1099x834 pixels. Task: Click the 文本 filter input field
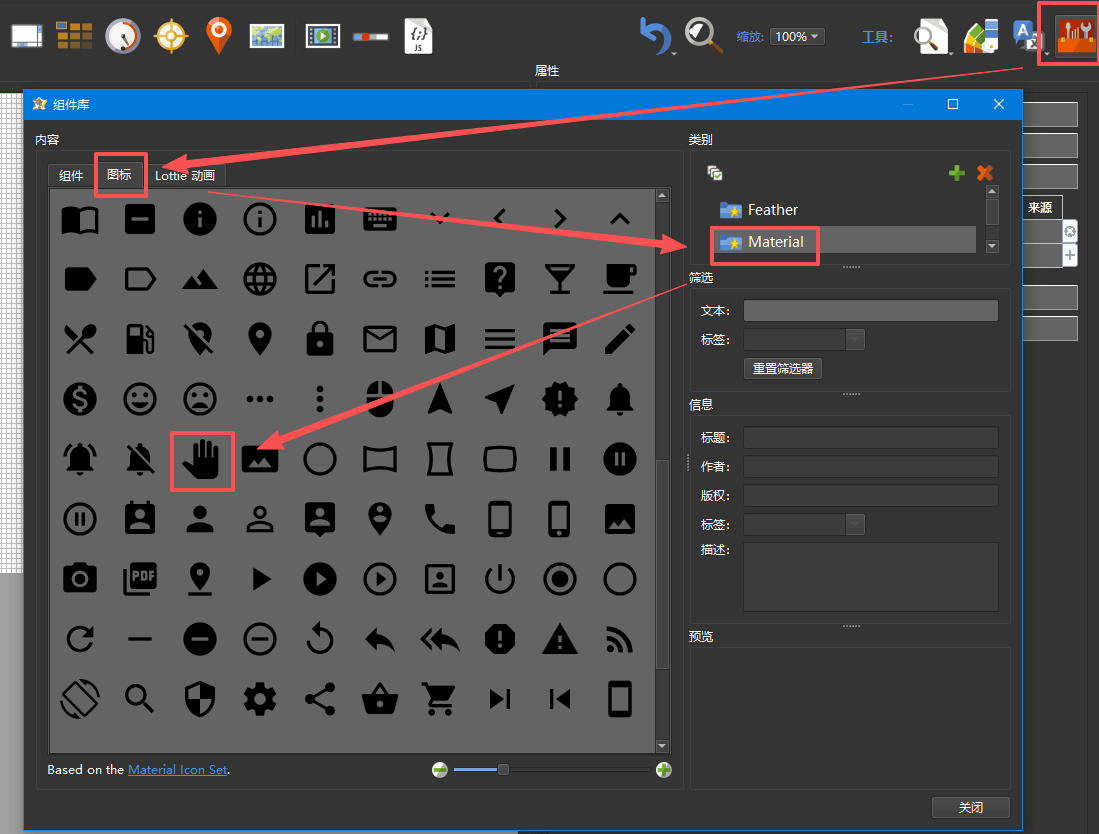870,311
